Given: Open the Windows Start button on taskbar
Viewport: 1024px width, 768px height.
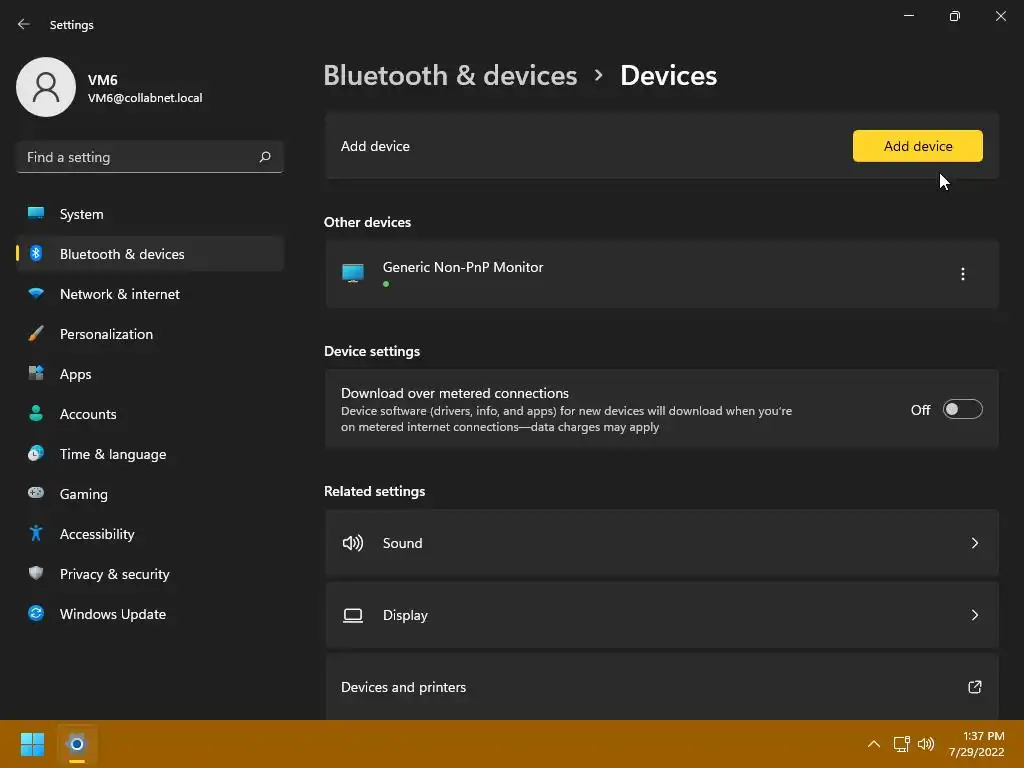Looking at the screenshot, I should coord(32,744).
